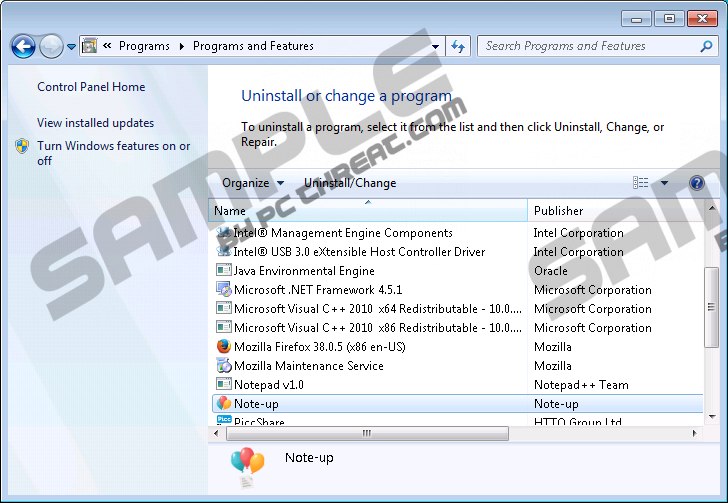Expand the arrow after the Programs breadcrumb
This screenshot has height=503, width=728.
[x=182, y=46]
